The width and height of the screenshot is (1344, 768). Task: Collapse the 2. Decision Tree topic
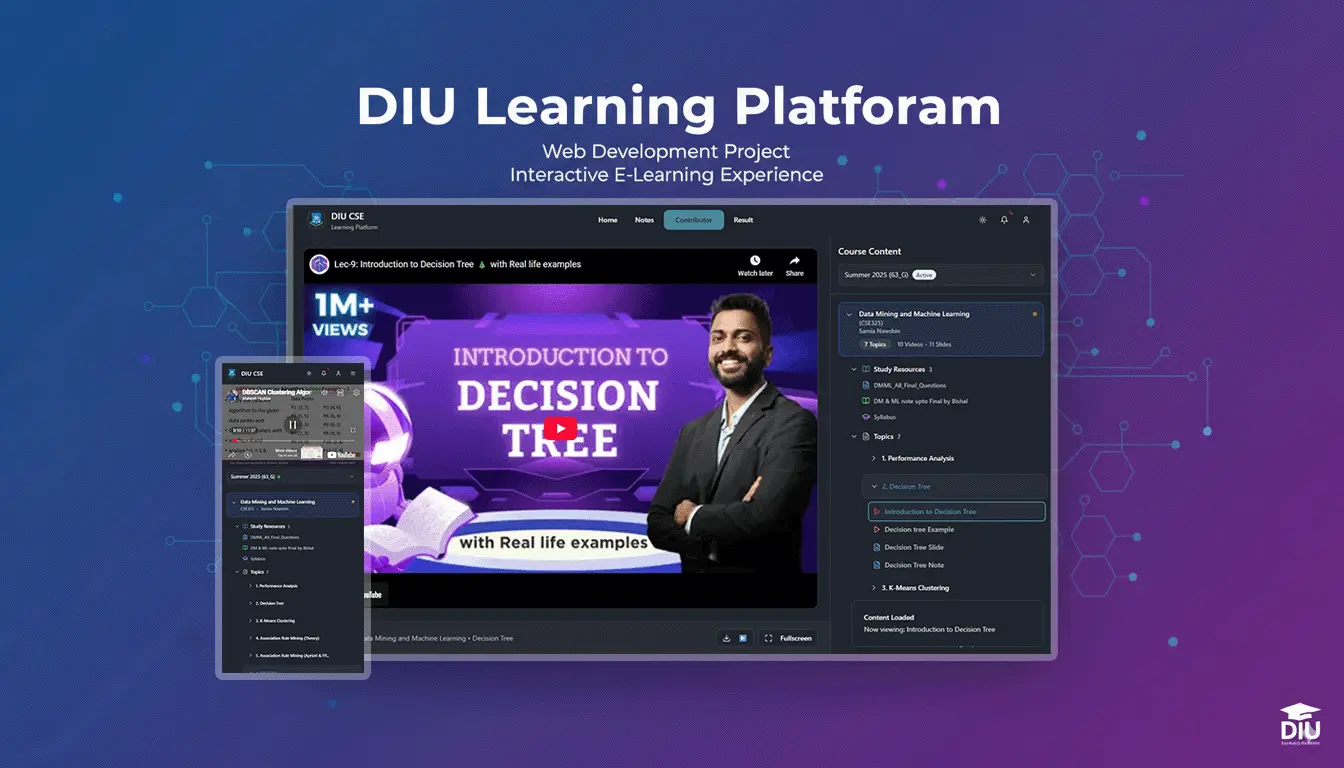[876, 485]
